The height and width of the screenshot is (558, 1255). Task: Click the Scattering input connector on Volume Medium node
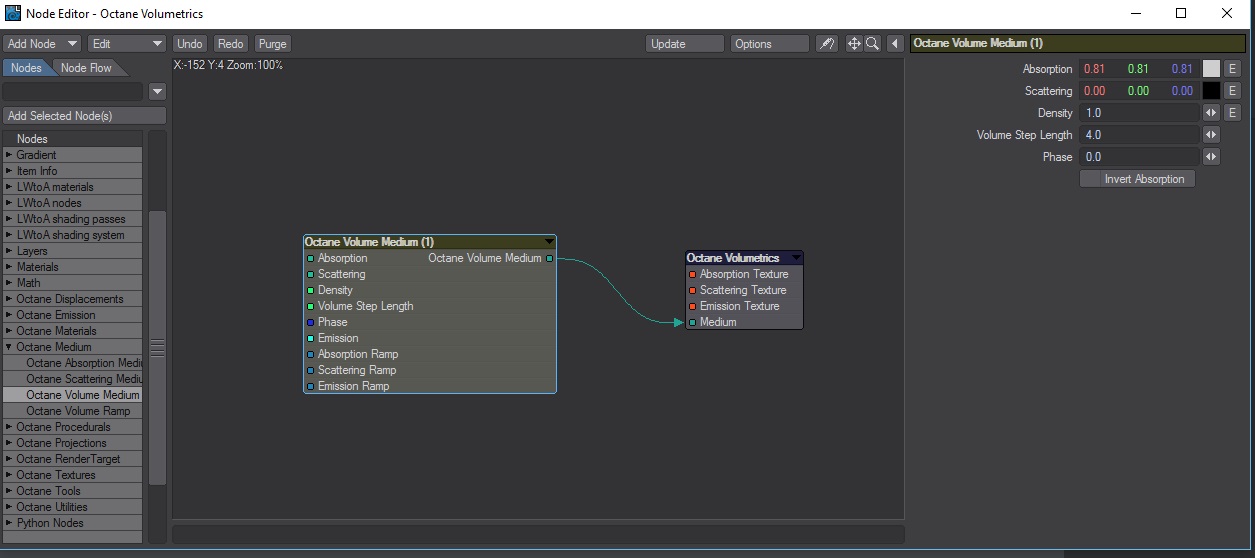[x=311, y=274]
